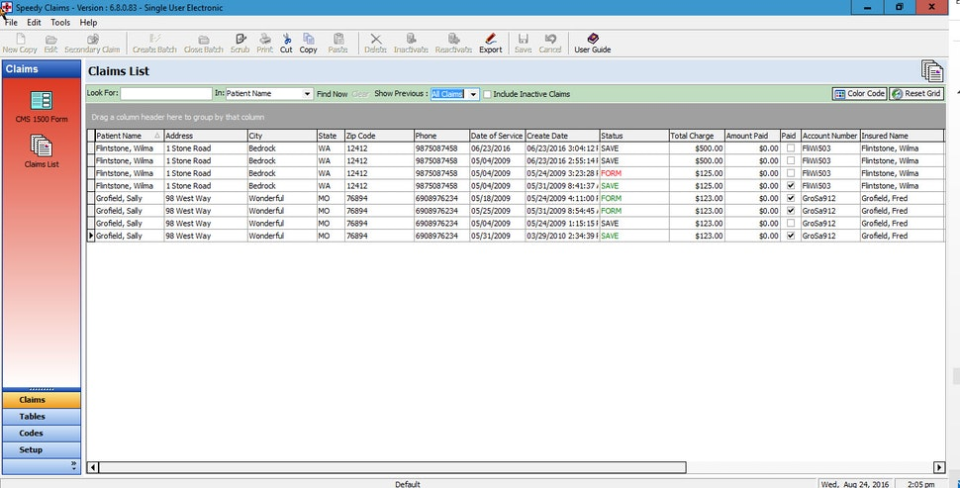Click the Reset Grid button
Screen dimensions: 960x488
click(x=917, y=94)
